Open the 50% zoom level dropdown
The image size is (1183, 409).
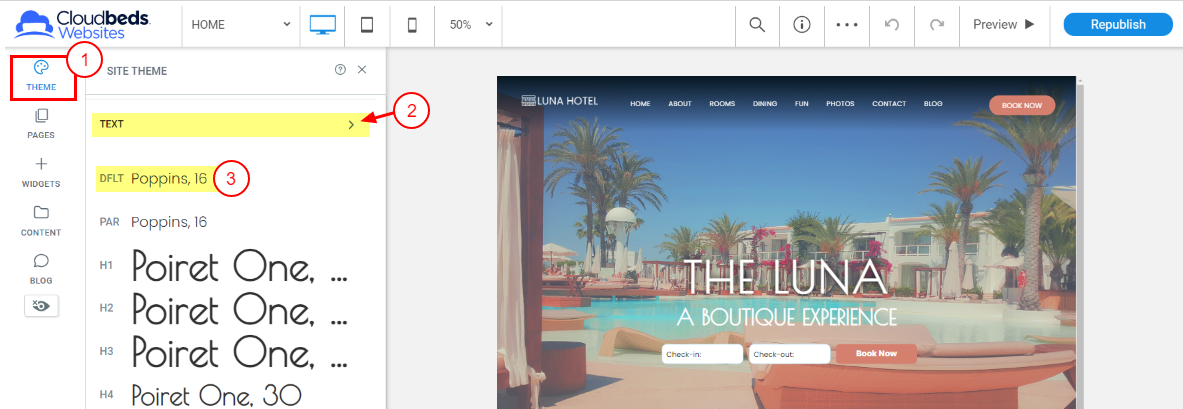coord(469,25)
